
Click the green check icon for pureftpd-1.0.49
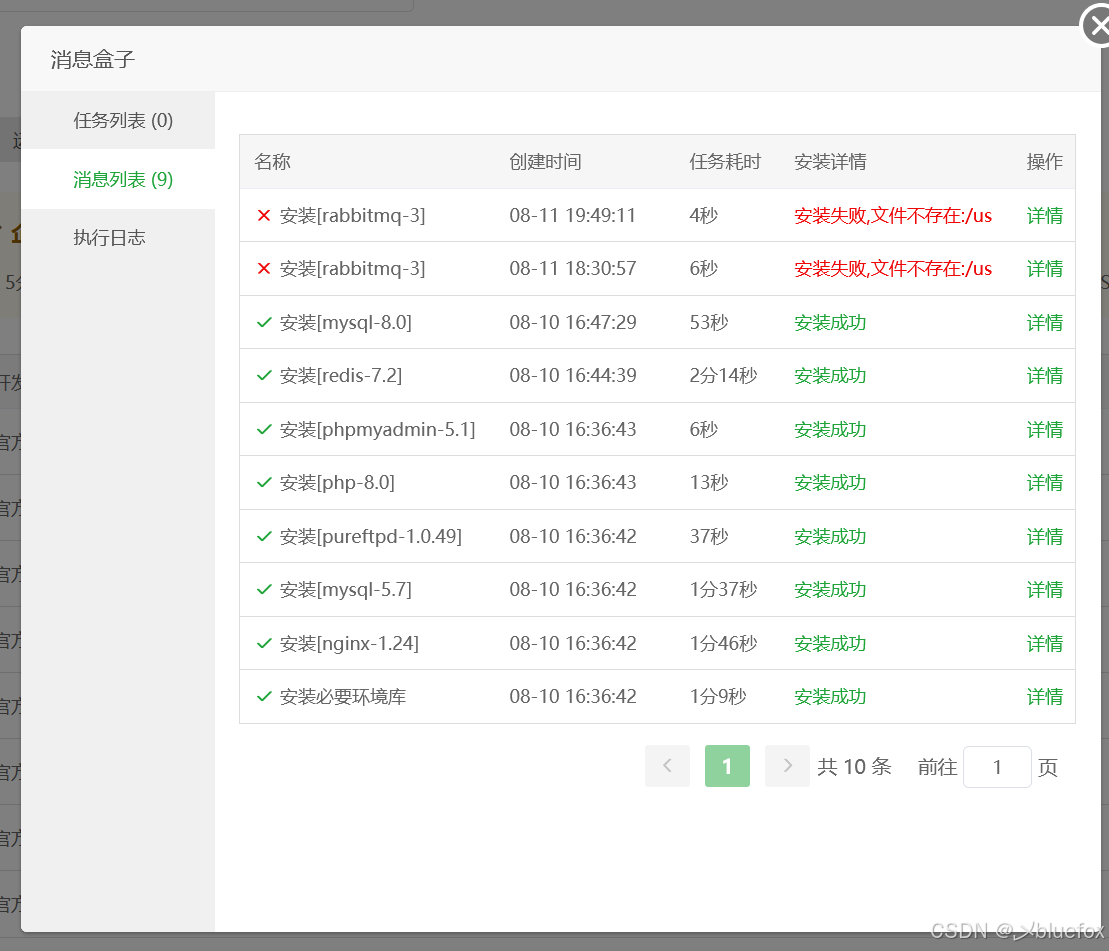click(x=264, y=537)
